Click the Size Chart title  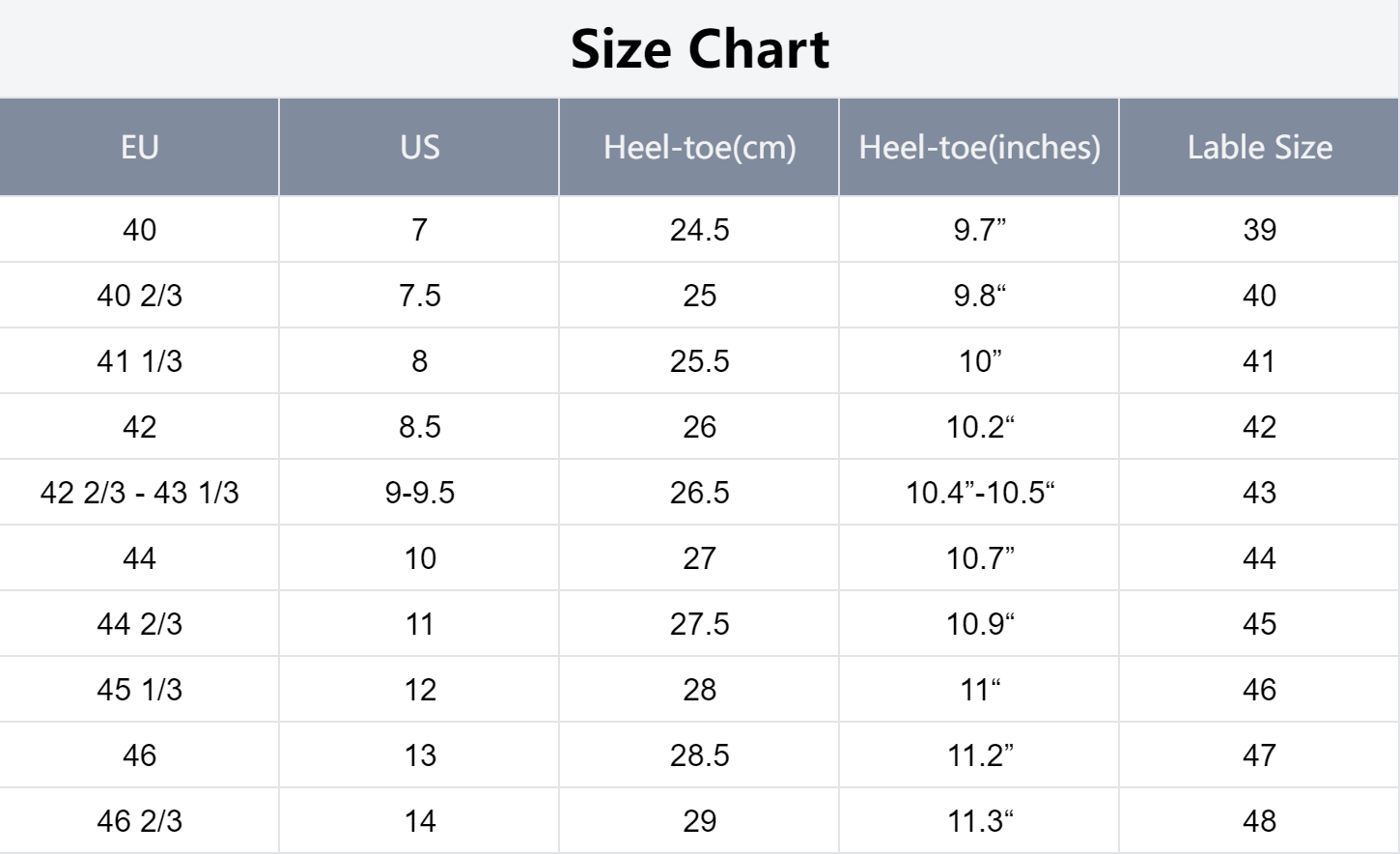[x=699, y=48]
